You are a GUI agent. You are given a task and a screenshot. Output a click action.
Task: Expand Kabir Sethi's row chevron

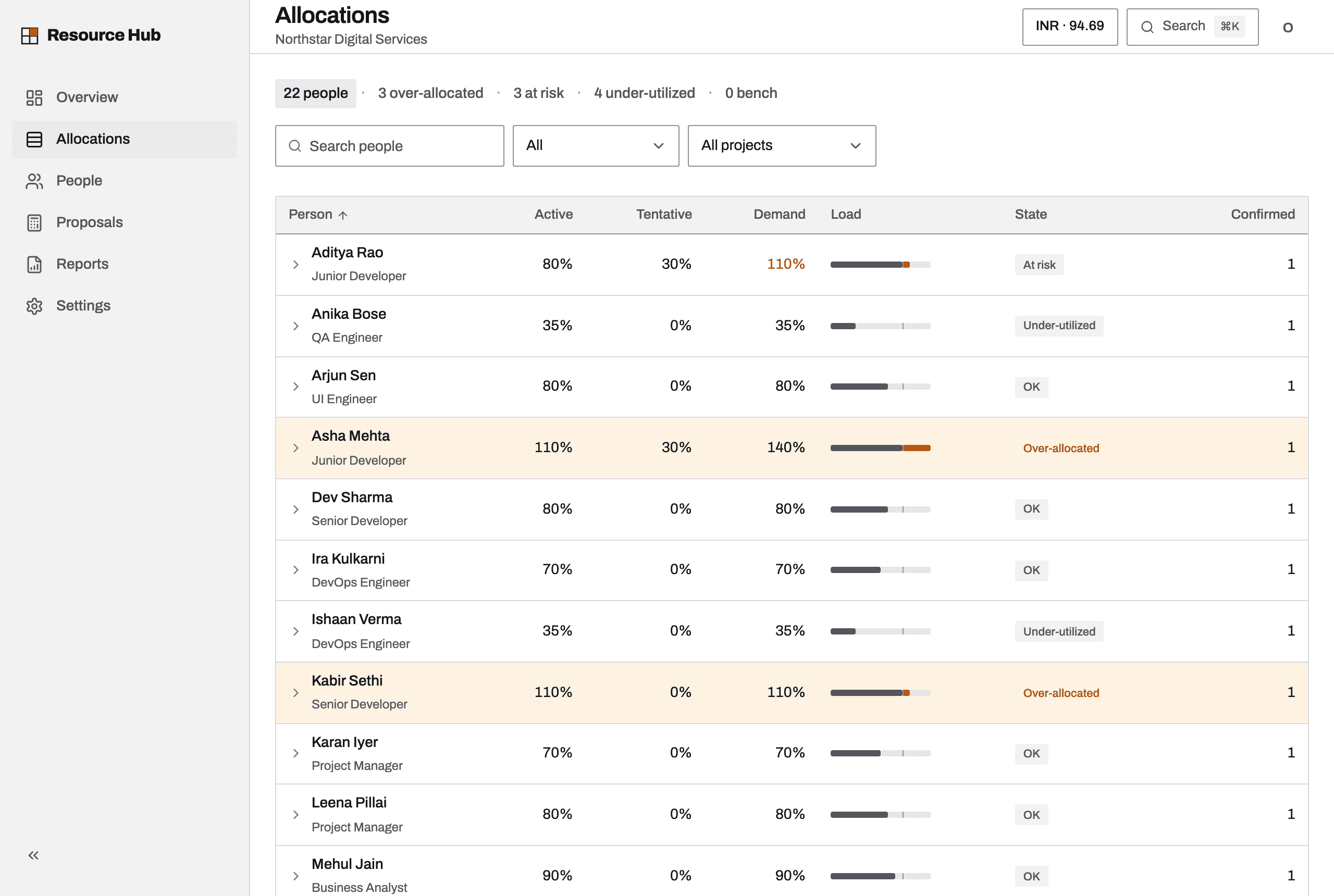[295, 692]
